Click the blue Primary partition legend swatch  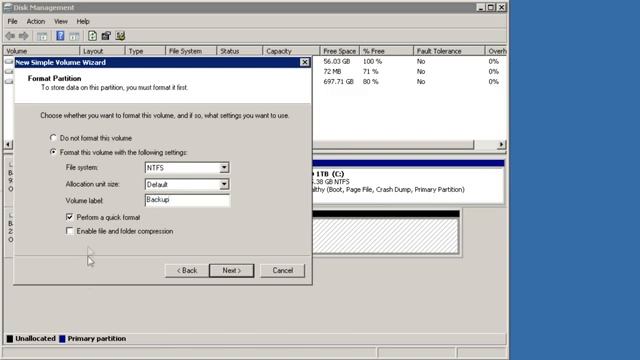pyautogui.click(x=62, y=339)
